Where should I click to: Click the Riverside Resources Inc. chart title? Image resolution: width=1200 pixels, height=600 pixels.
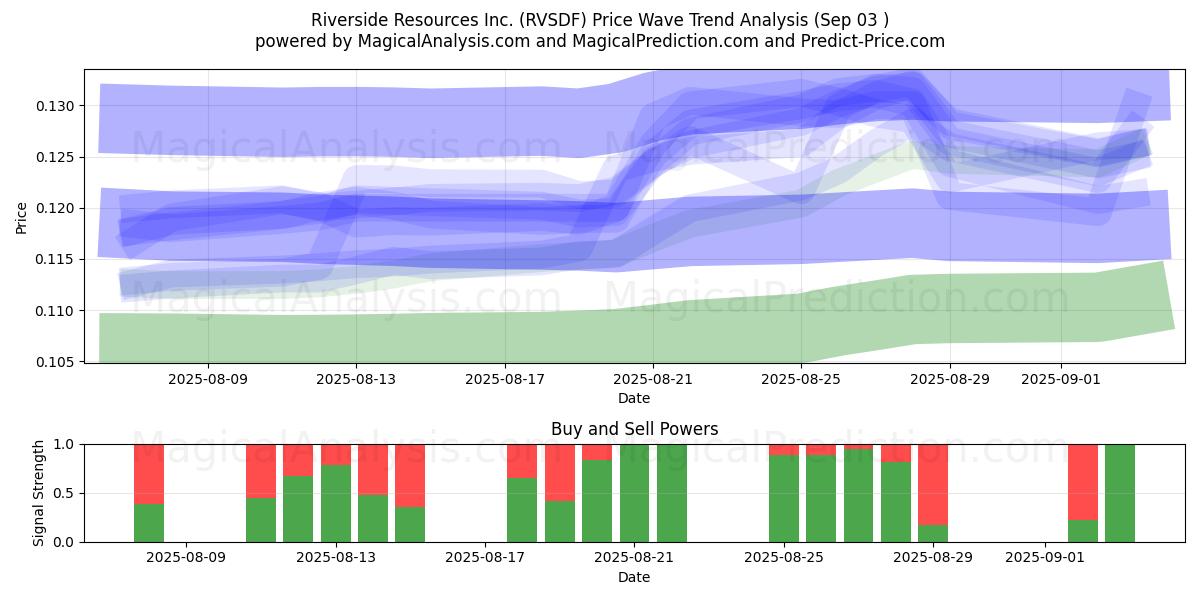click(600, 20)
